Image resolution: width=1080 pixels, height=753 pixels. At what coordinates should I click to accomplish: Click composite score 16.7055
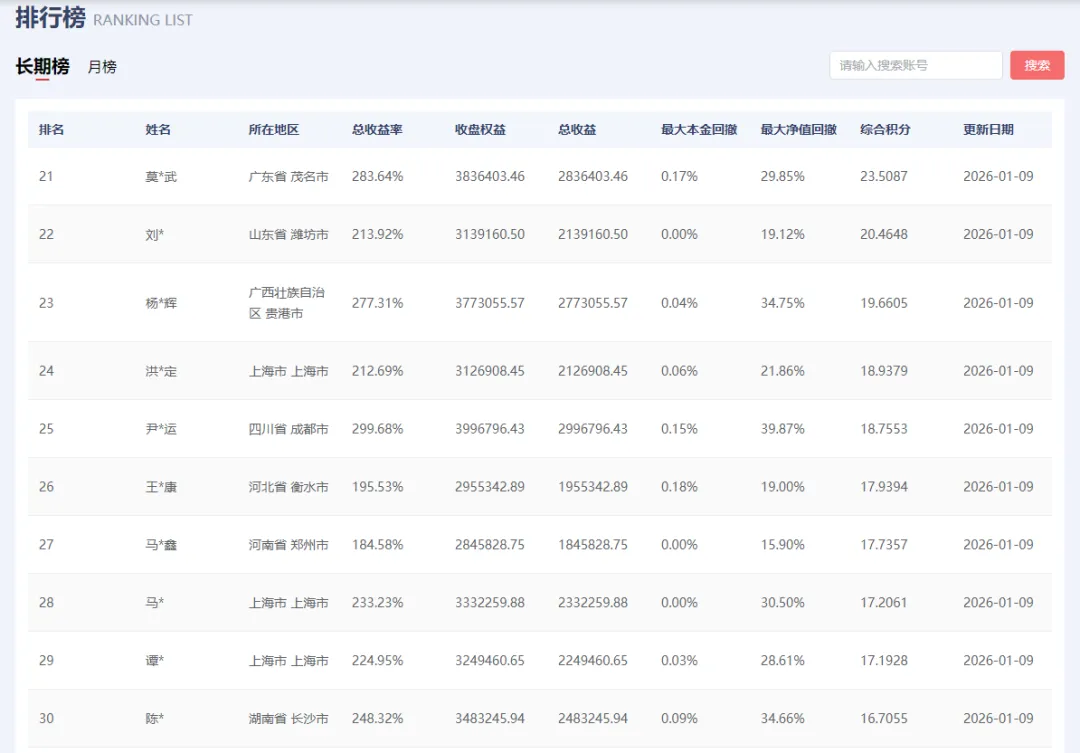point(884,719)
